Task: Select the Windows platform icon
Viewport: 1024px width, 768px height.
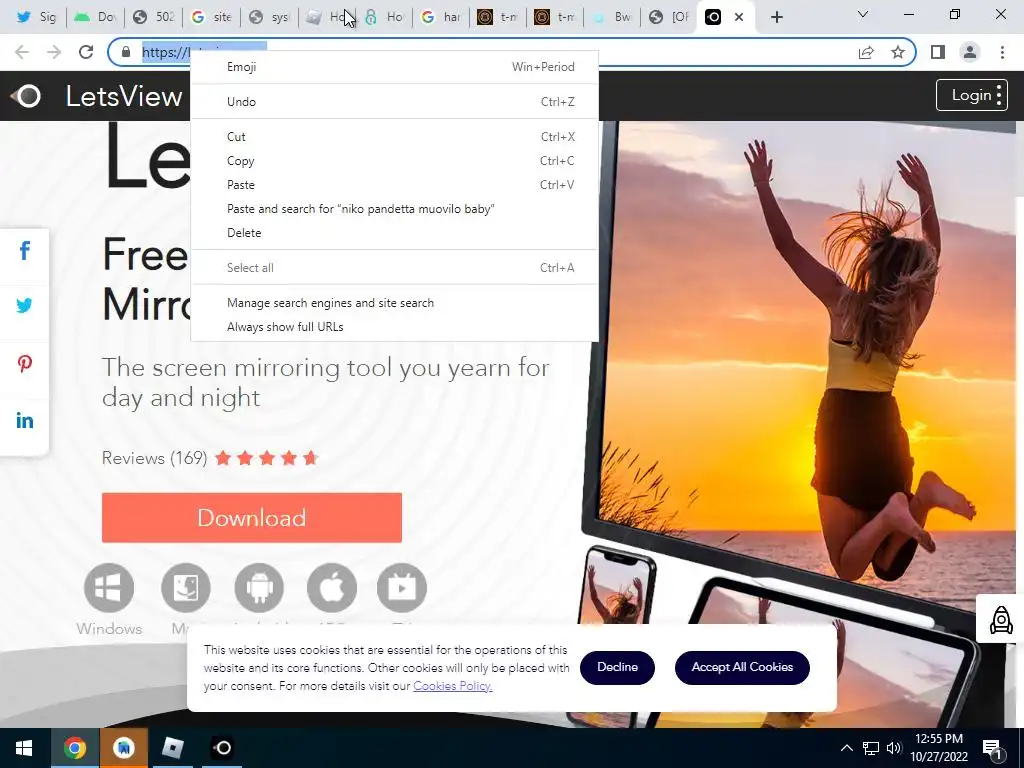Action: tap(109, 588)
